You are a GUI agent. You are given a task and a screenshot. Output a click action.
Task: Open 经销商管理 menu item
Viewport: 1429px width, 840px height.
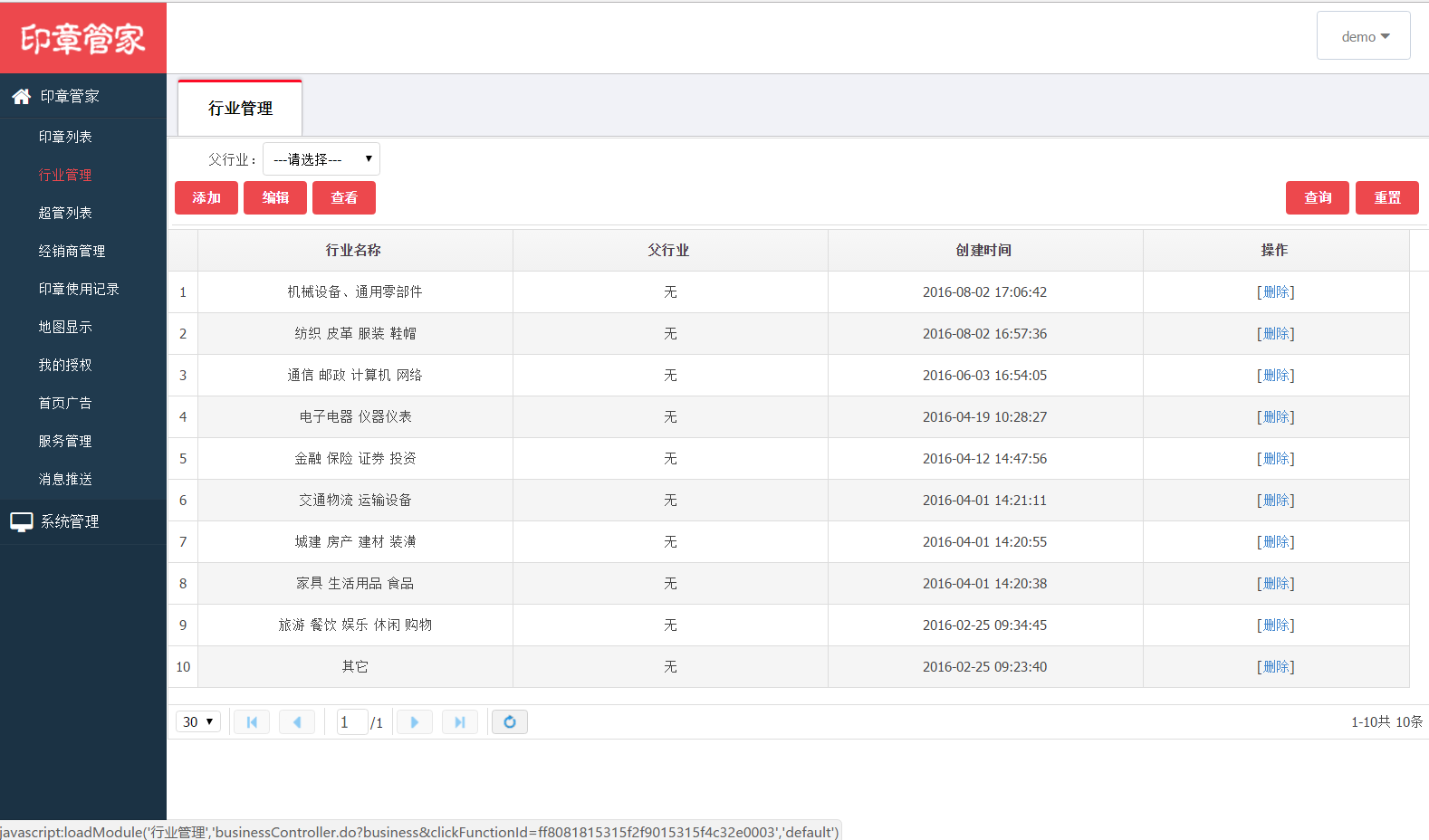pos(72,251)
